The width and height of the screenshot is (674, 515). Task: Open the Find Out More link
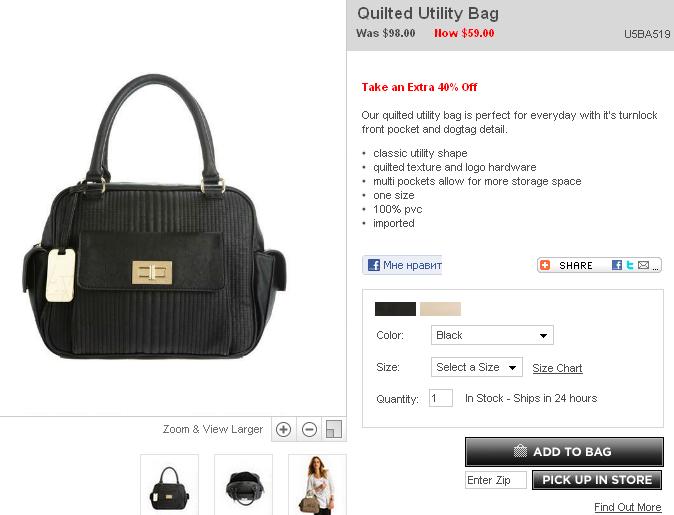[628, 507]
